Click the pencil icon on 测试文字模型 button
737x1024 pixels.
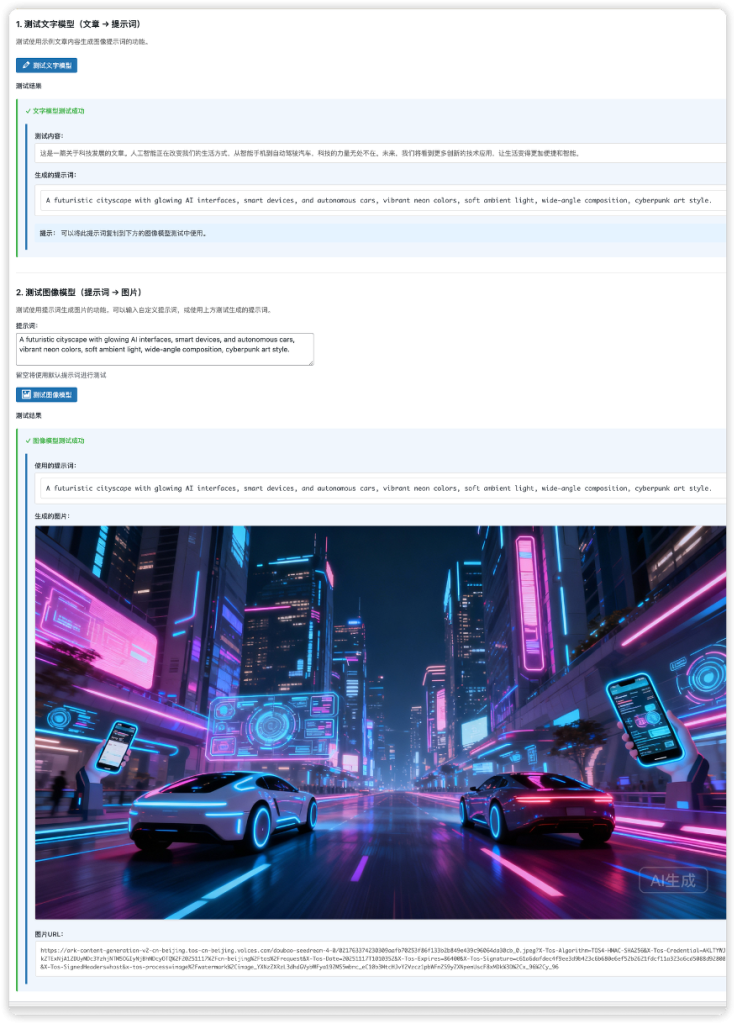[25, 65]
